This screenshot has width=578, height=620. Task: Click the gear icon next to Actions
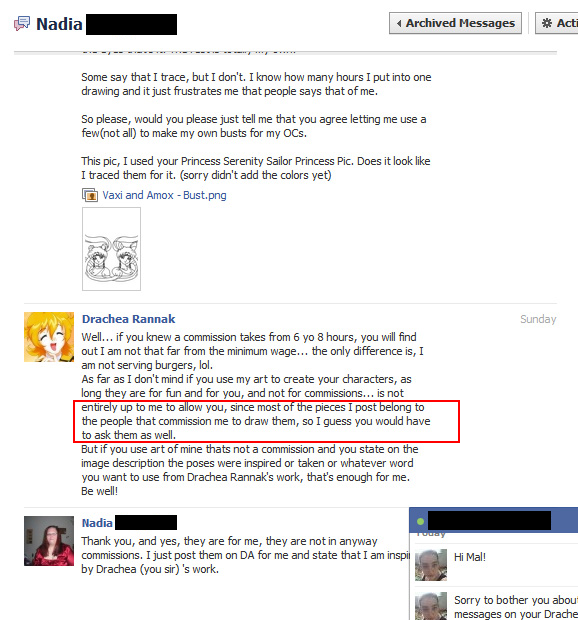[x=546, y=23]
